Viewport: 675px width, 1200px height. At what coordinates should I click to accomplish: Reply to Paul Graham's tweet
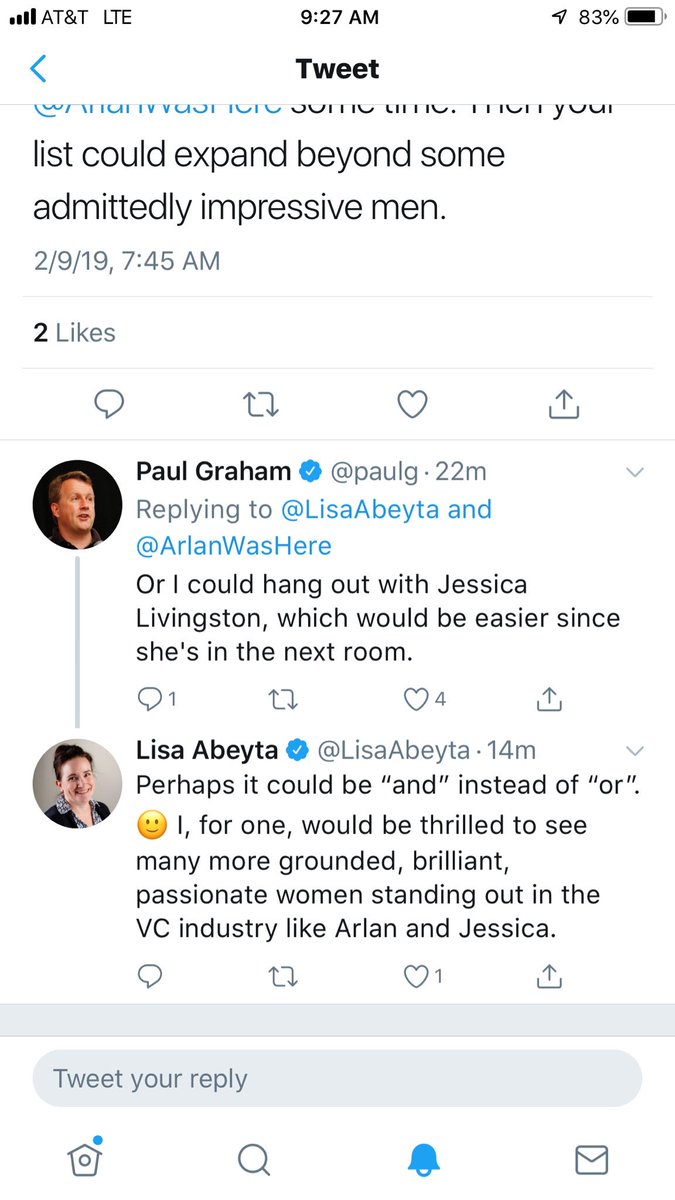click(150, 700)
